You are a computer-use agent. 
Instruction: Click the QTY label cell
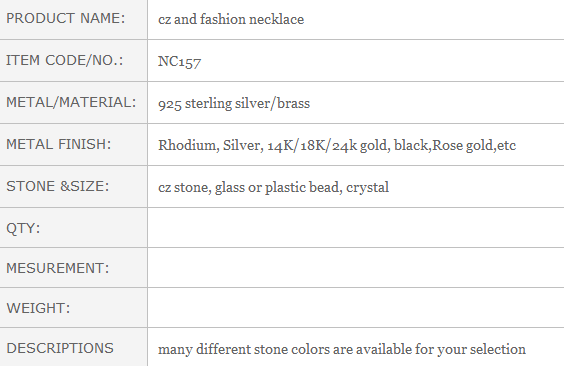pos(73,228)
